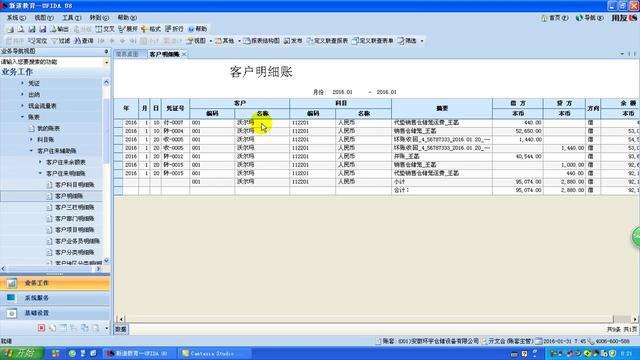Click the 系统服务 panel button
The height and width of the screenshot is (360, 640).
pyautogui.click(x=55, y=298)
